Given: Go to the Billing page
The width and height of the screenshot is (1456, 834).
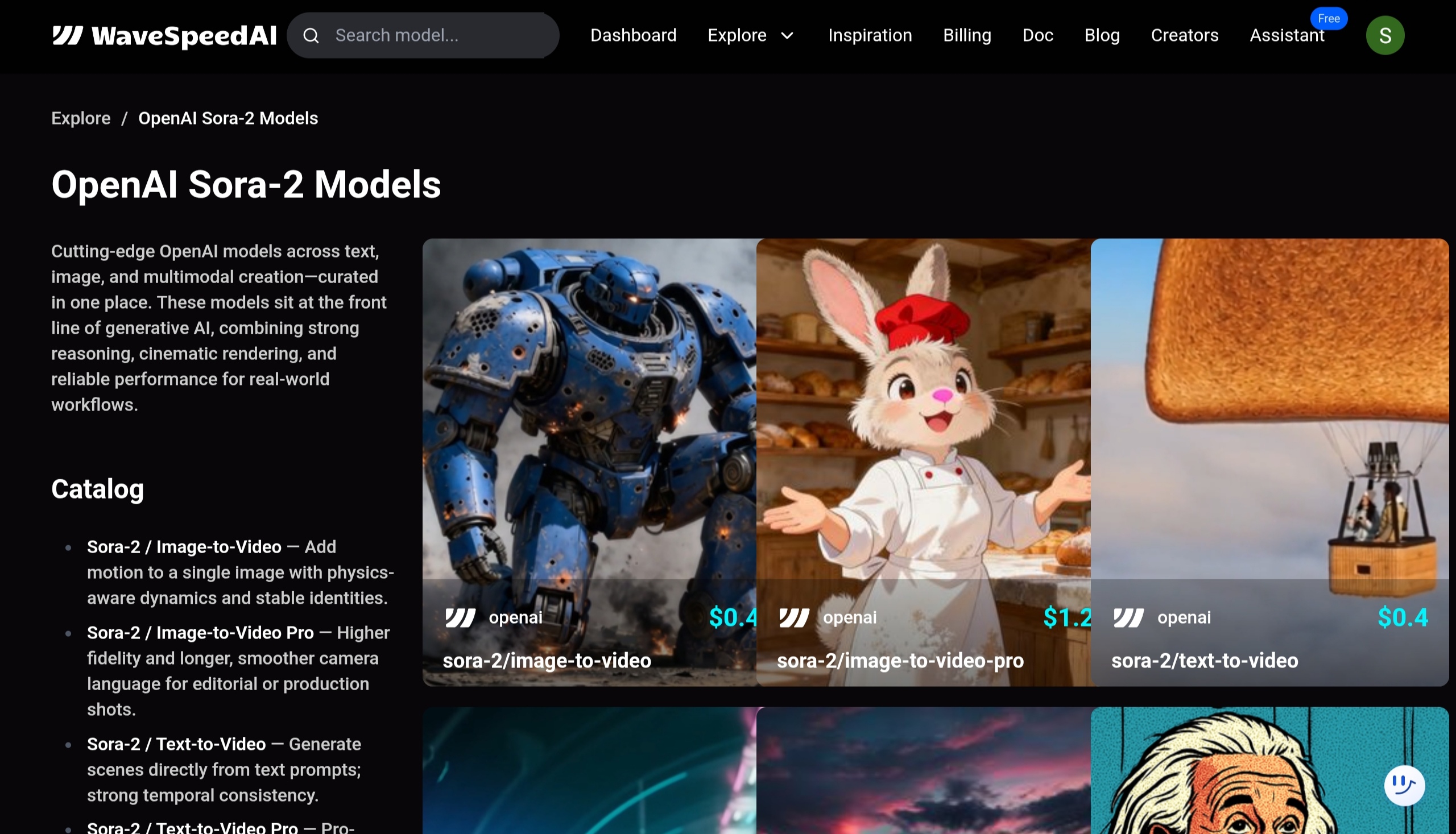Looking at the screenshot, I should click(x=967, y=35).
